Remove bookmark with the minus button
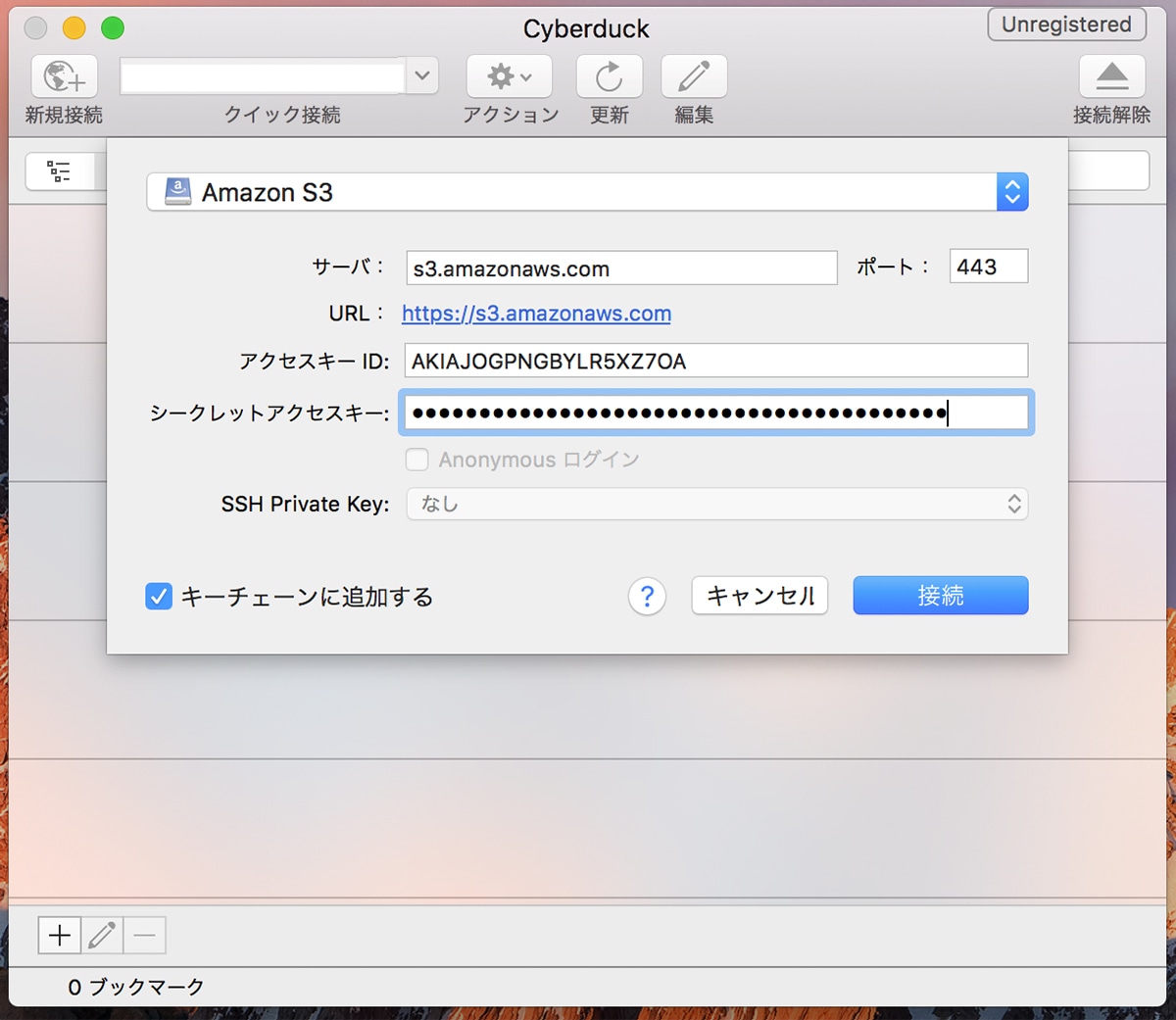 point(144,936)
